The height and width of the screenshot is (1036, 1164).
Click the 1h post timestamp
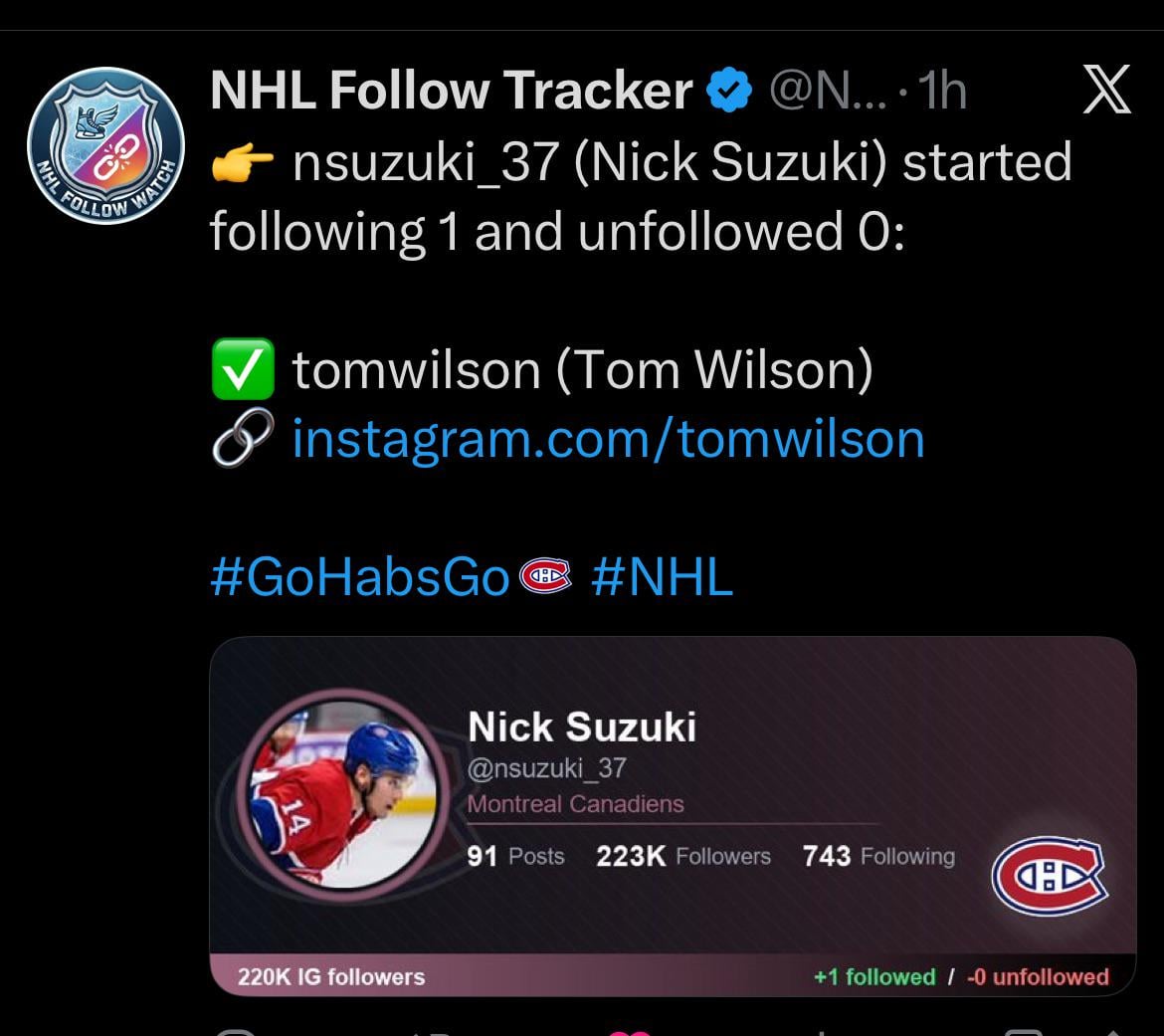point(941,93)
